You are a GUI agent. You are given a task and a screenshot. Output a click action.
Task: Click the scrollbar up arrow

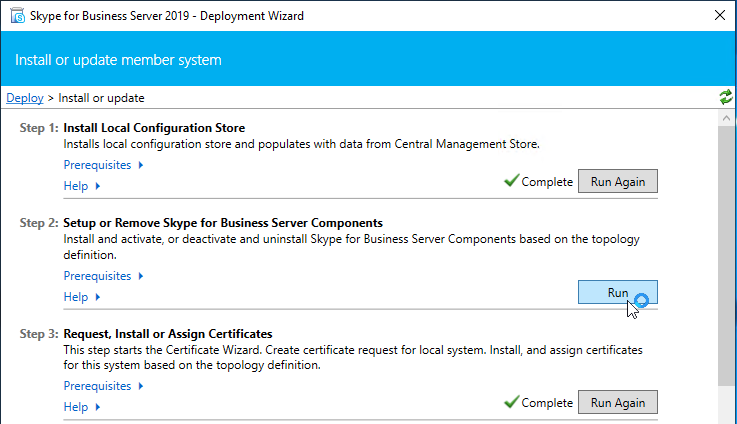click(726, 119)
